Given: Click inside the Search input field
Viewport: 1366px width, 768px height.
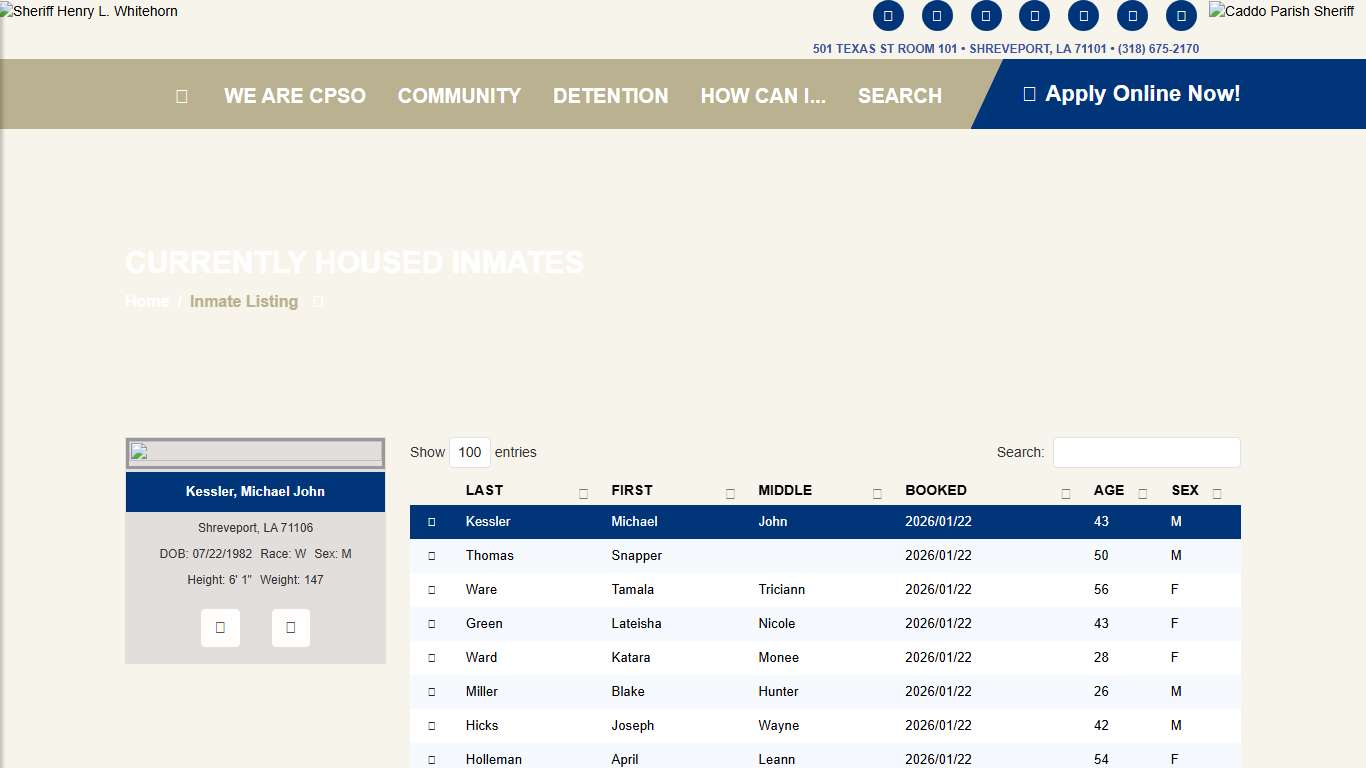Looking at the screenshot, I should click(1146, 452).
